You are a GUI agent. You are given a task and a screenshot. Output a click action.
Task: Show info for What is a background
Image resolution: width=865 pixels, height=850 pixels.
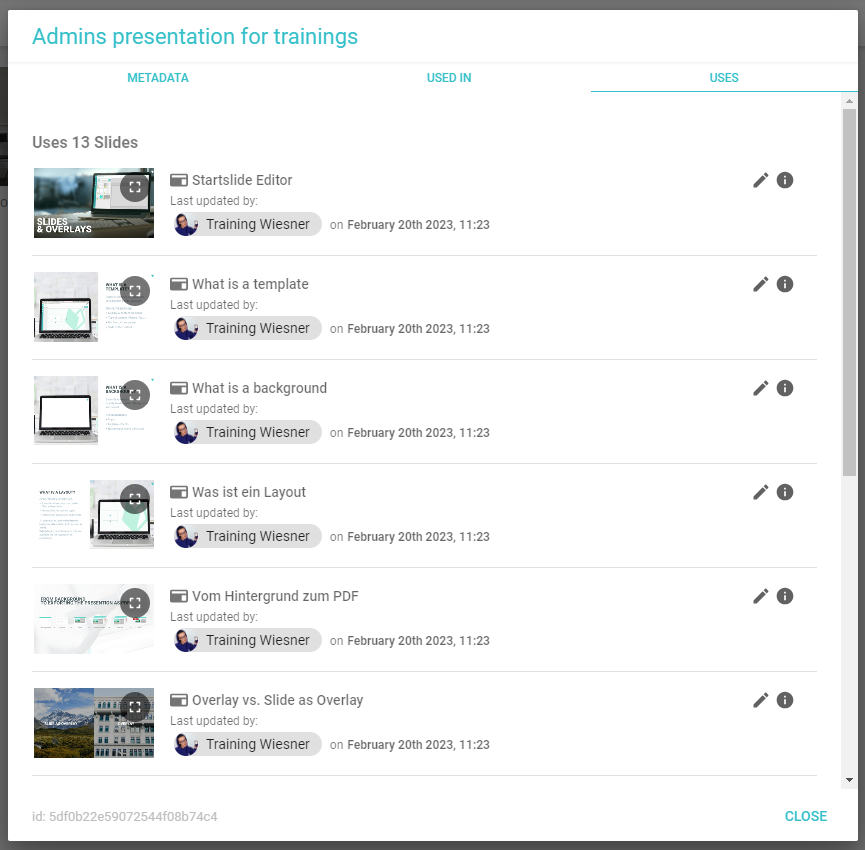click(x=785, y=388)
